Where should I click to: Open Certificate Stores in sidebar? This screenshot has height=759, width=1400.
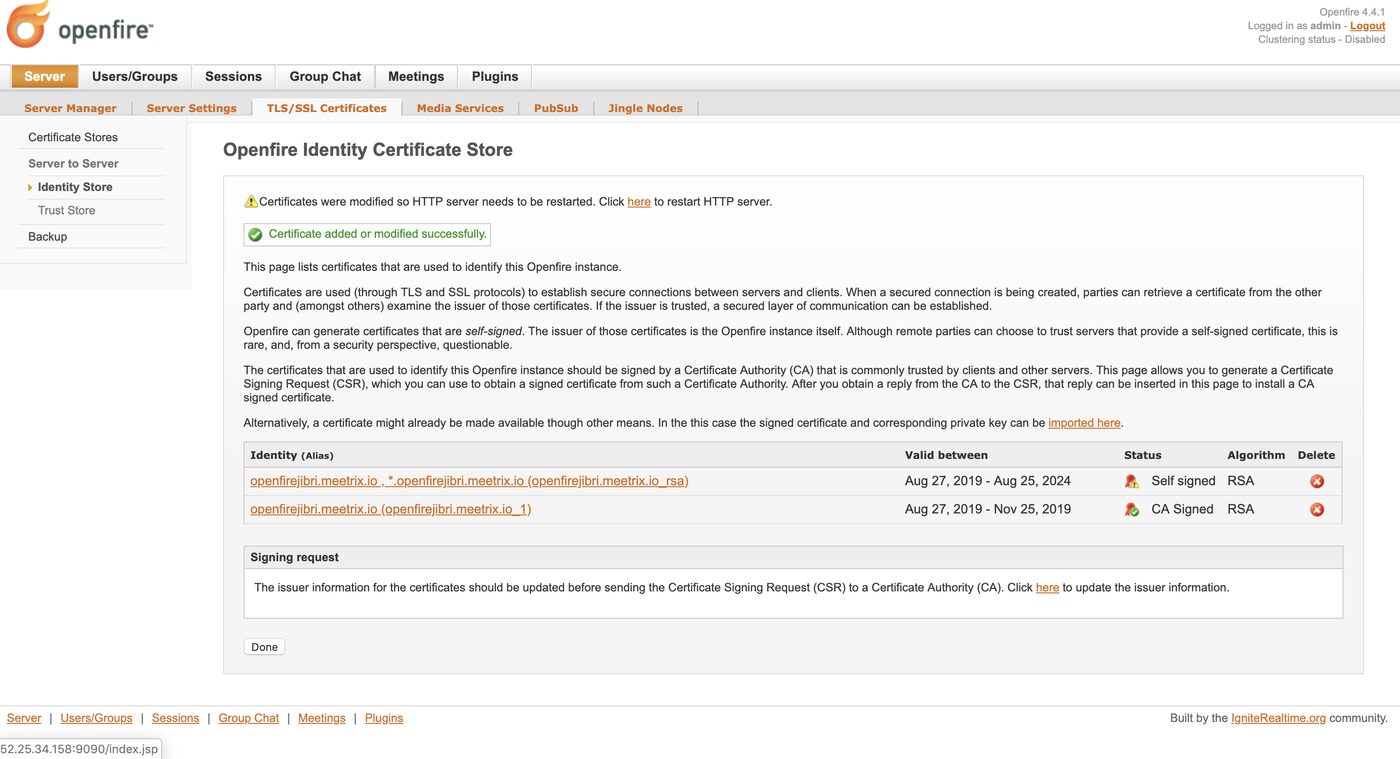point(73,137)
